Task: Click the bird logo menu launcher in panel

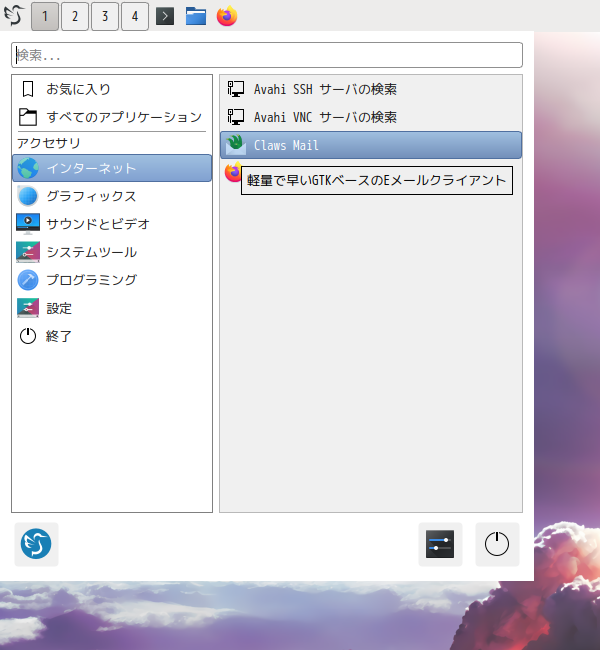Action: coord(15,16)
